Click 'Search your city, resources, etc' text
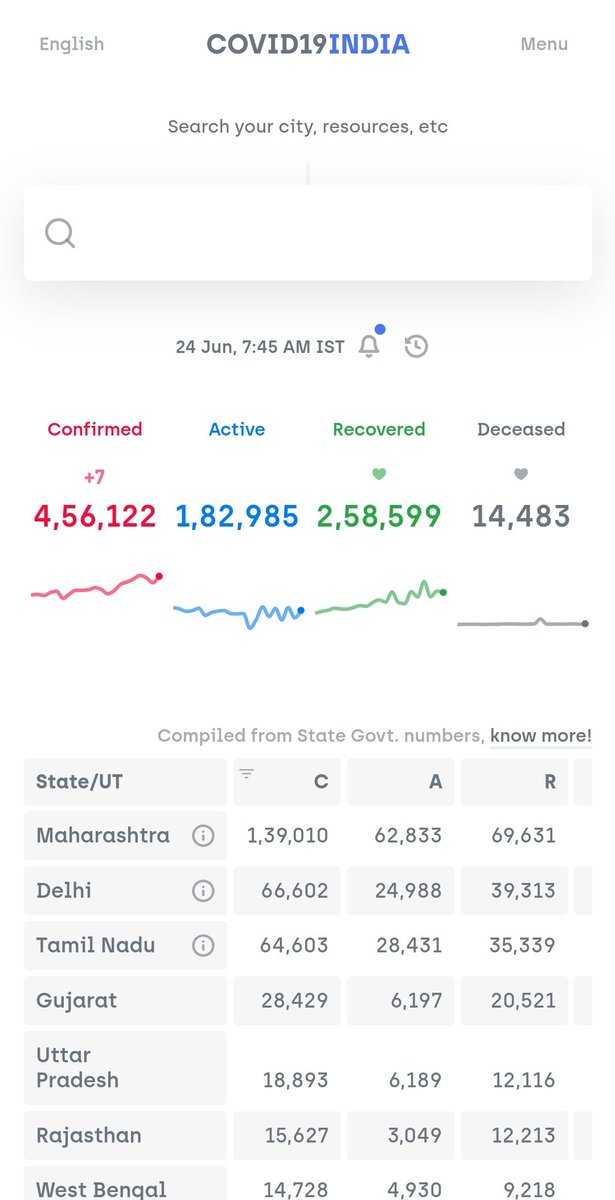The height and width of the screenshot is (1200, 615). pos(308,127)
